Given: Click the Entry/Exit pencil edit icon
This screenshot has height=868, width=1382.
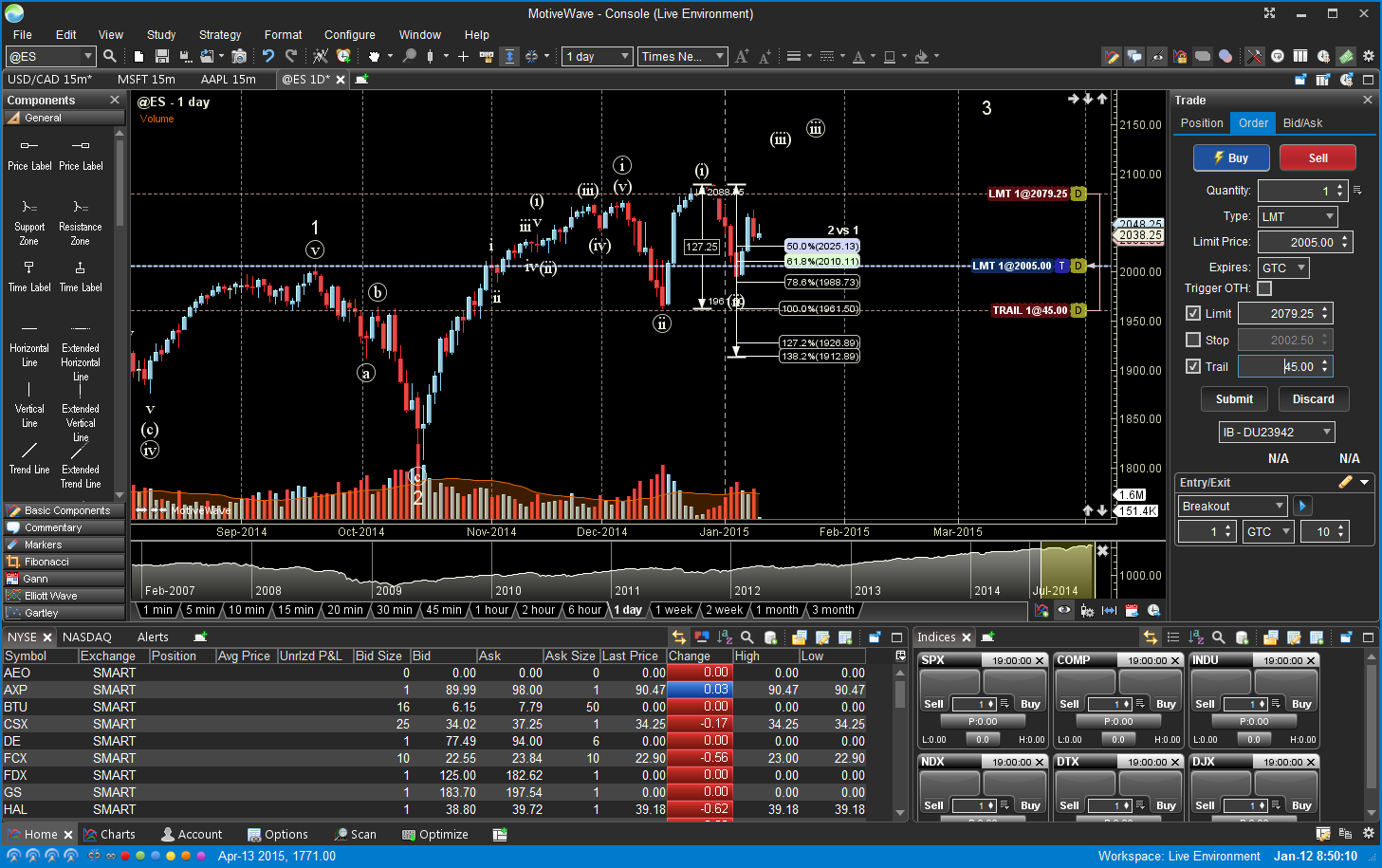Looking at the screenshot, I should [x=1345, y=482].
